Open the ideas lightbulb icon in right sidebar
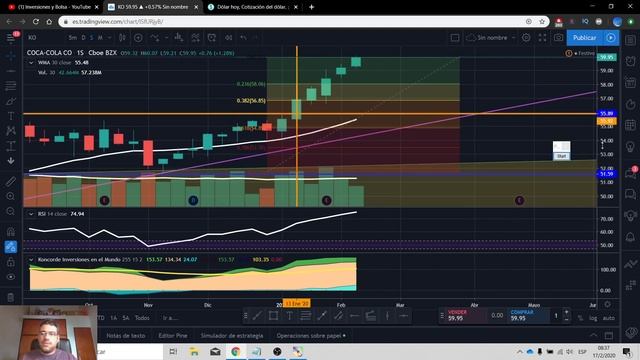Viewport: 640px width, 360px height. 630,146
